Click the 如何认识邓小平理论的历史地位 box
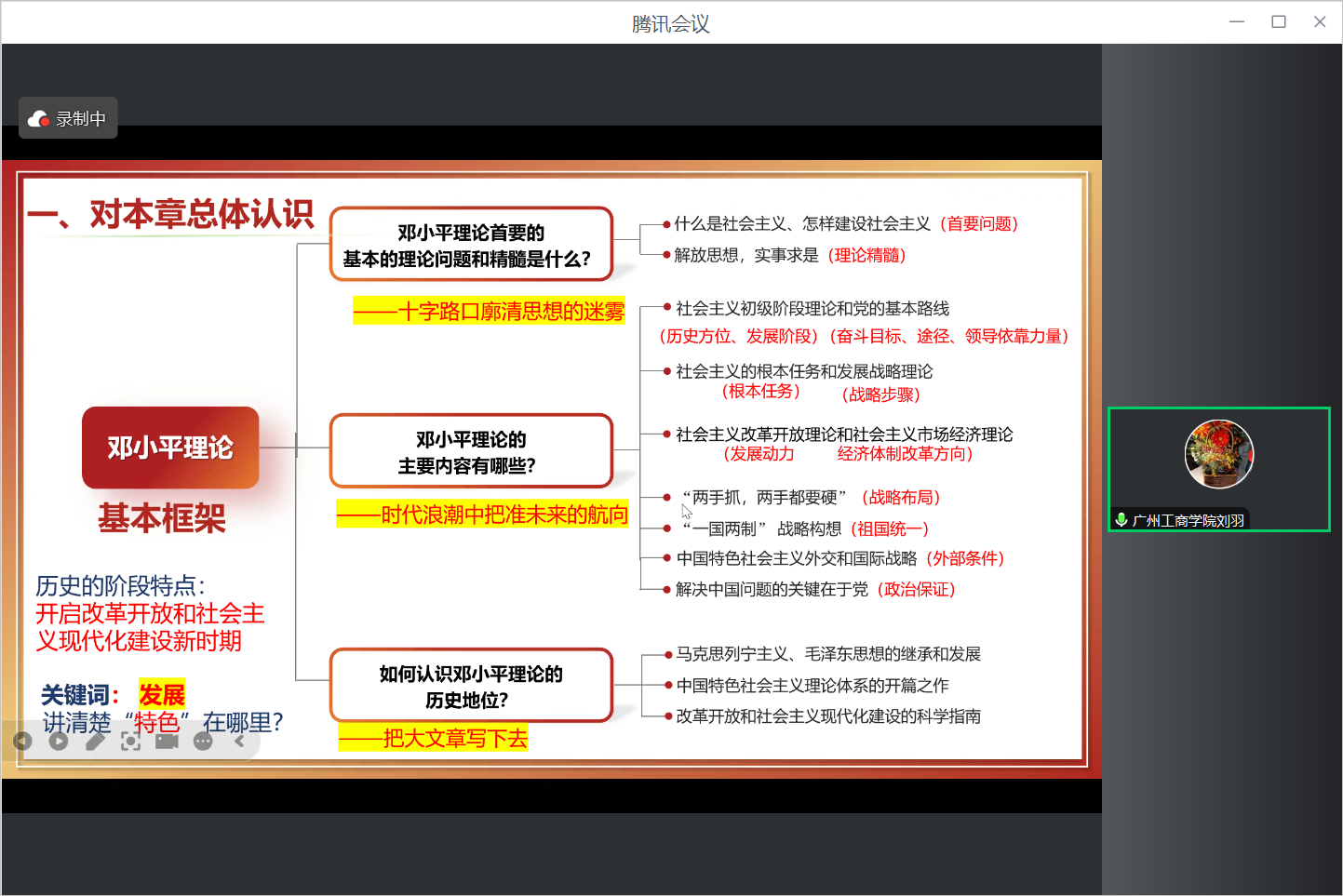This screenshot has width=1343, height=896. tap(471, 686)
